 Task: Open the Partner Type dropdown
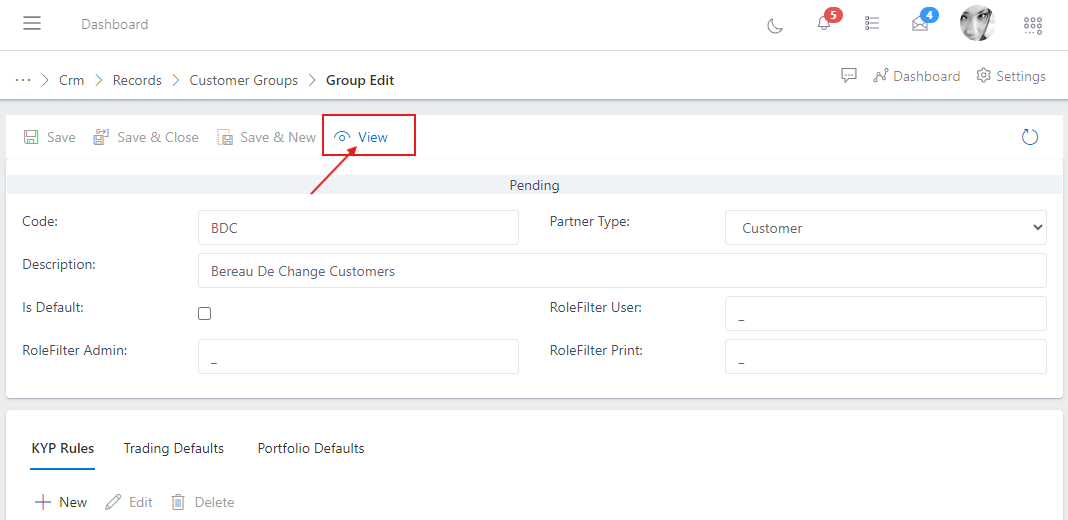point(885,228)
